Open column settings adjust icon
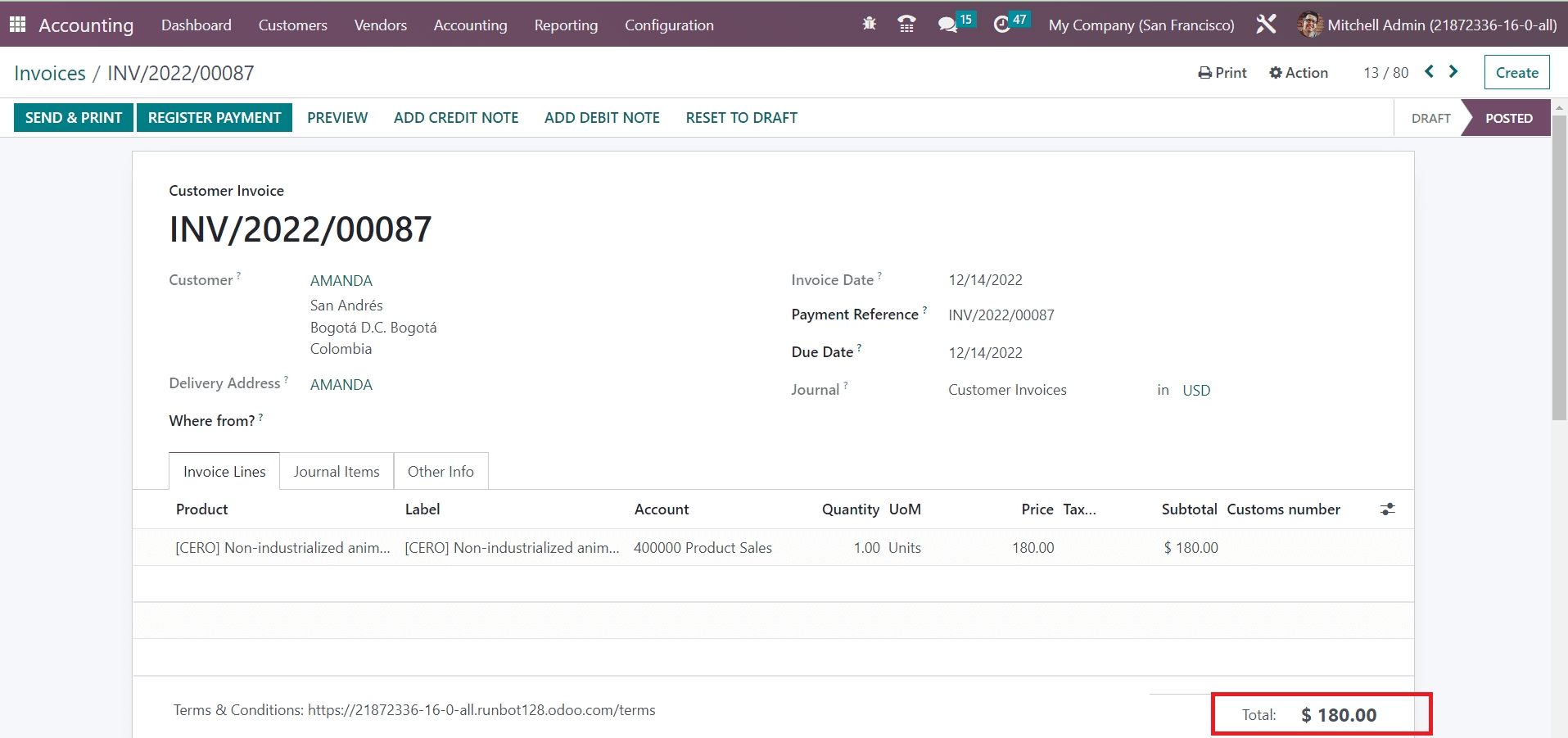This screenshot has width=1568, height=738. pyautogui.click(x=1387, y=509)
